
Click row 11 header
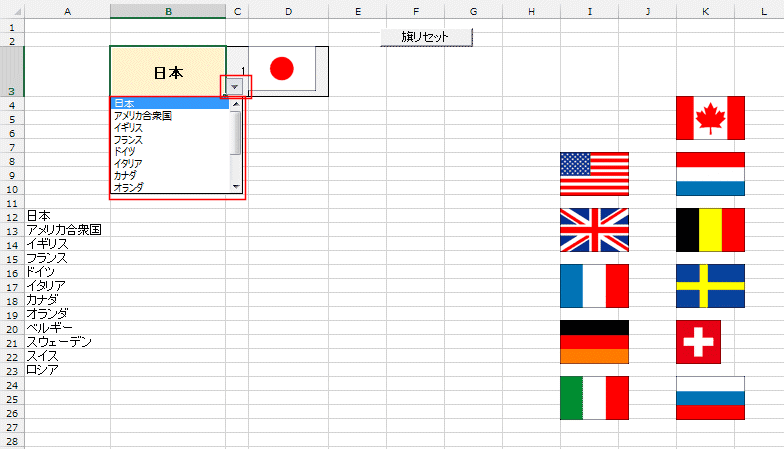pyautogui.click(x=12, y=204)
